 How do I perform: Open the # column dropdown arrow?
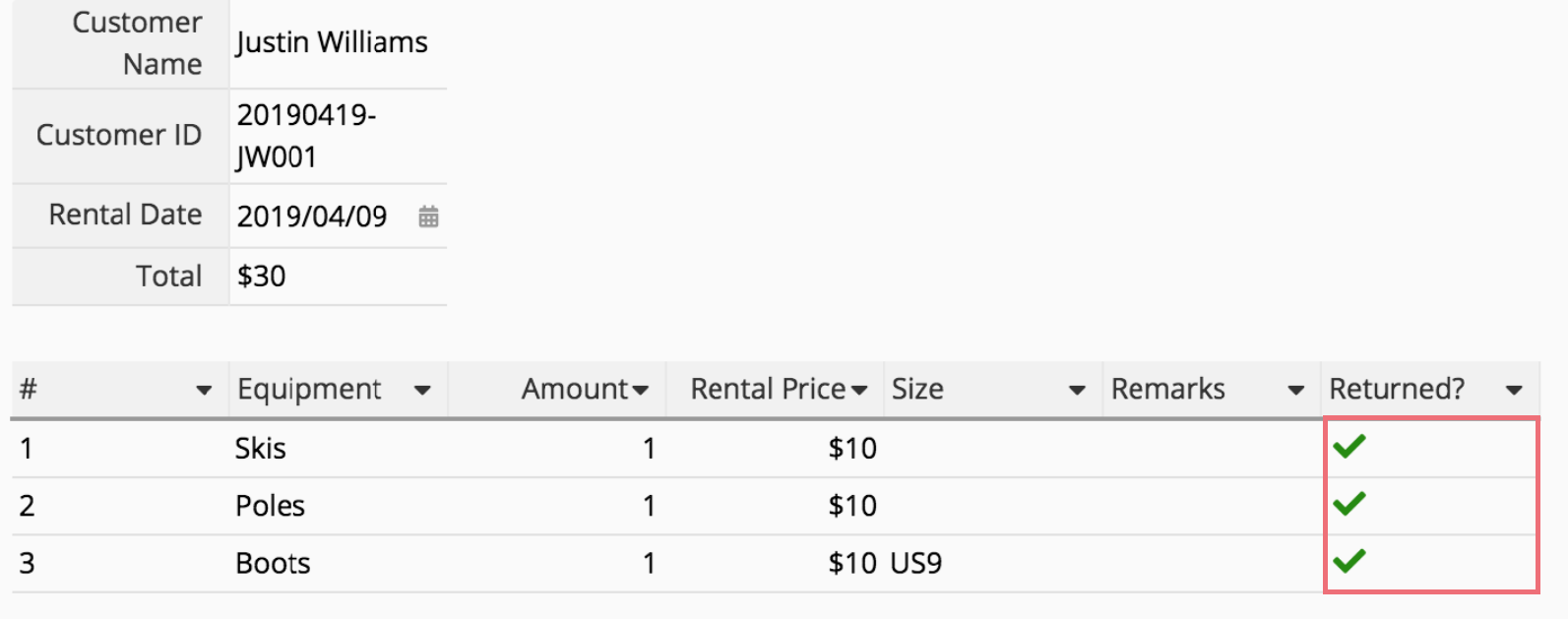tap(204, 391)
